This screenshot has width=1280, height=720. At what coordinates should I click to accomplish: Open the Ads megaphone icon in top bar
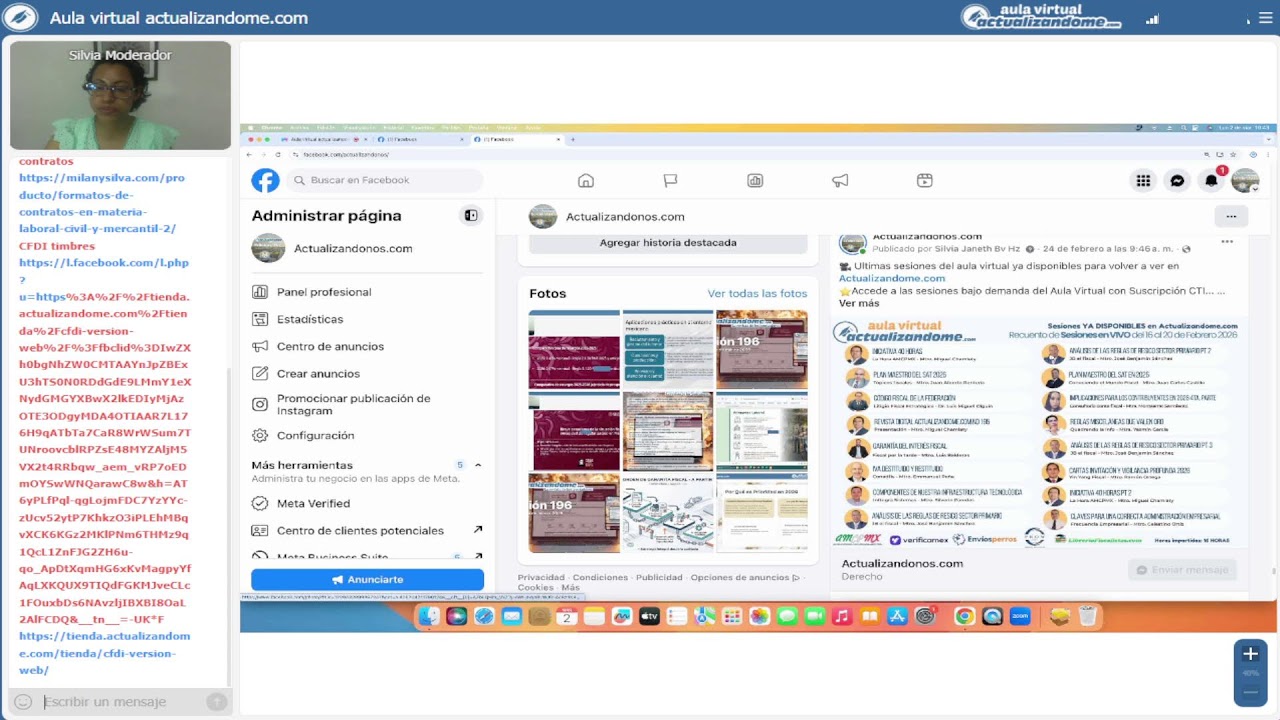coord(840,180)
